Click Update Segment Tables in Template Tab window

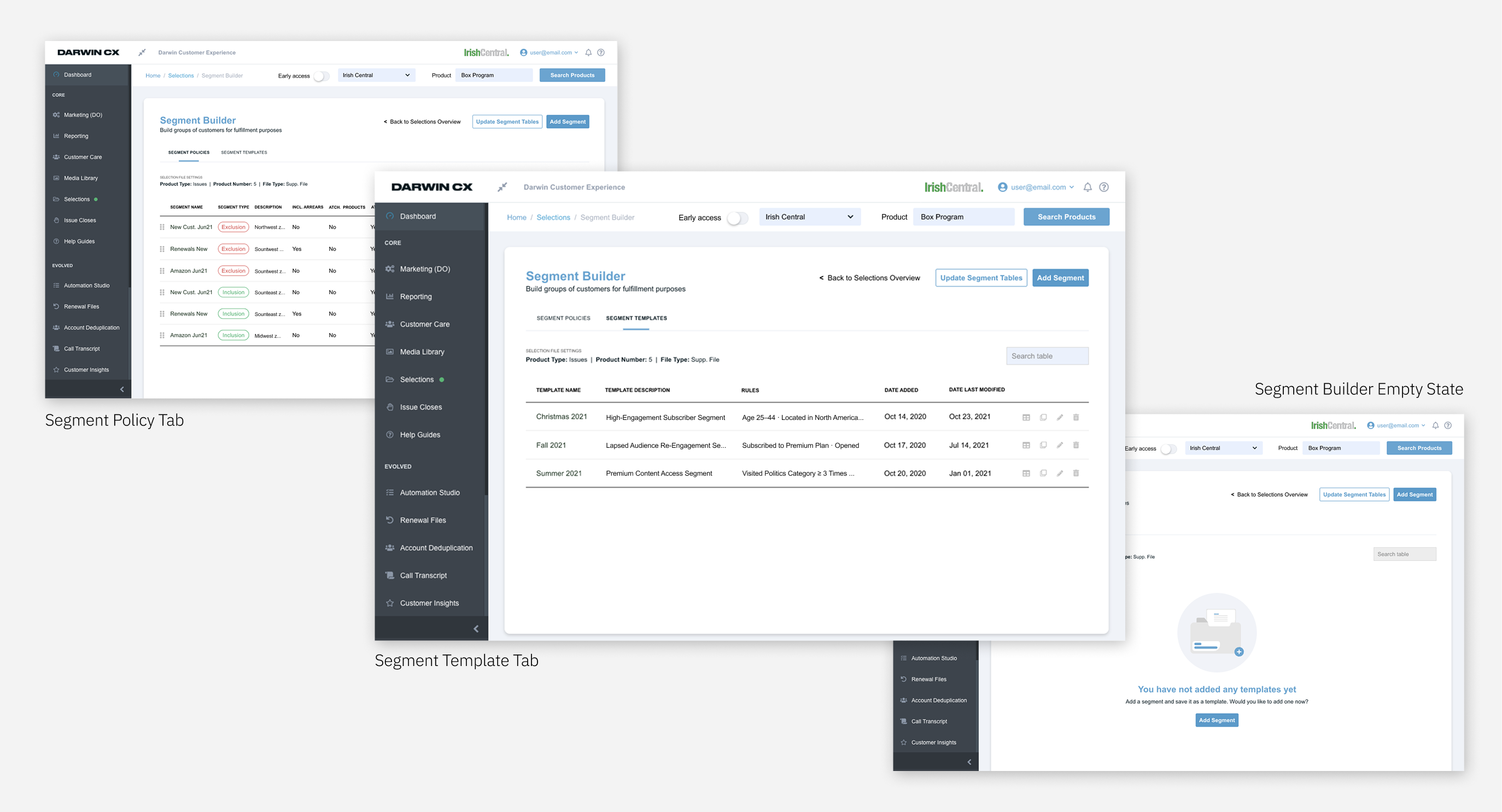[981, 278]
